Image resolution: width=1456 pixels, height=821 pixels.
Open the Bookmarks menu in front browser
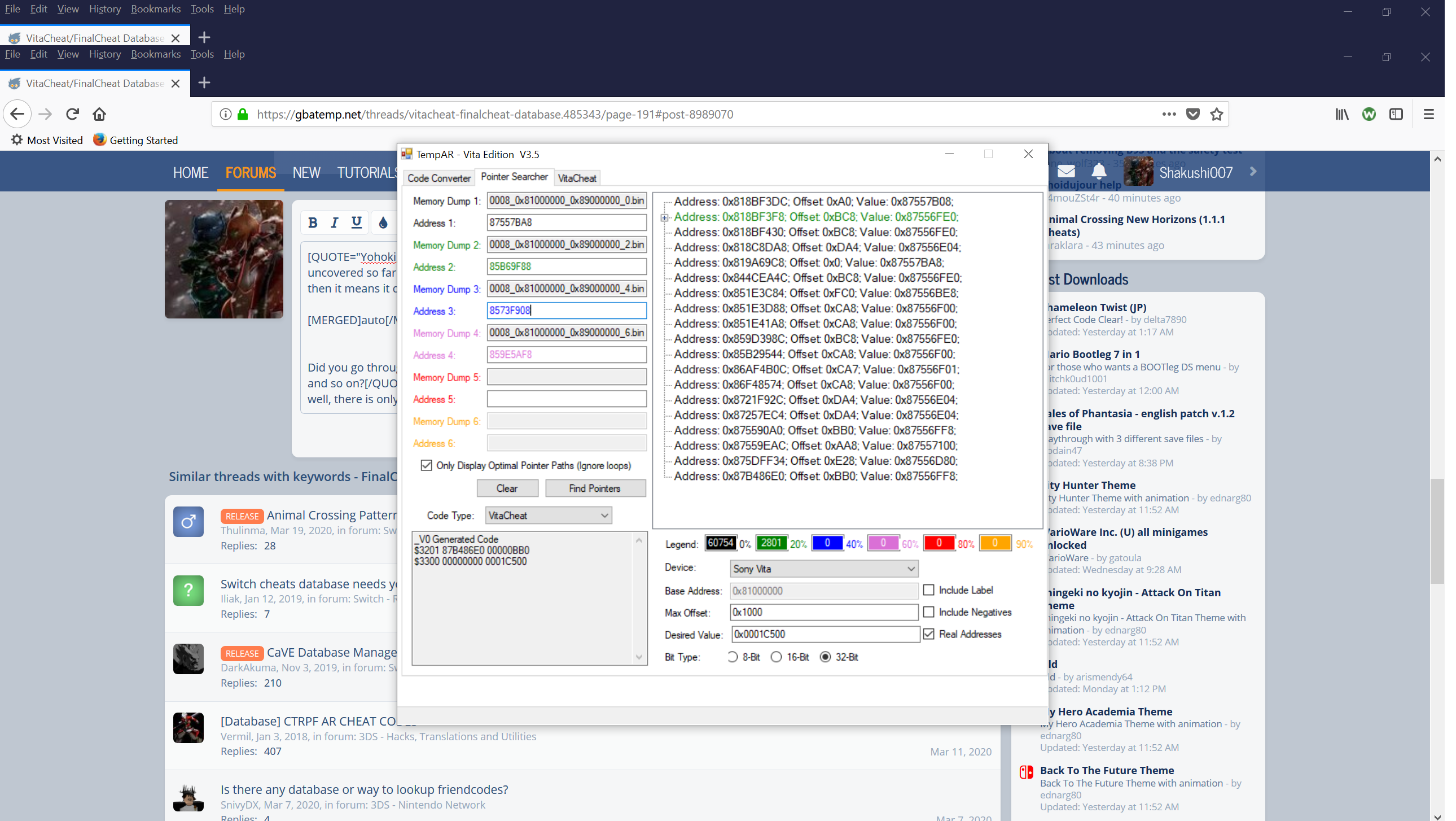[x=155, y=54]
